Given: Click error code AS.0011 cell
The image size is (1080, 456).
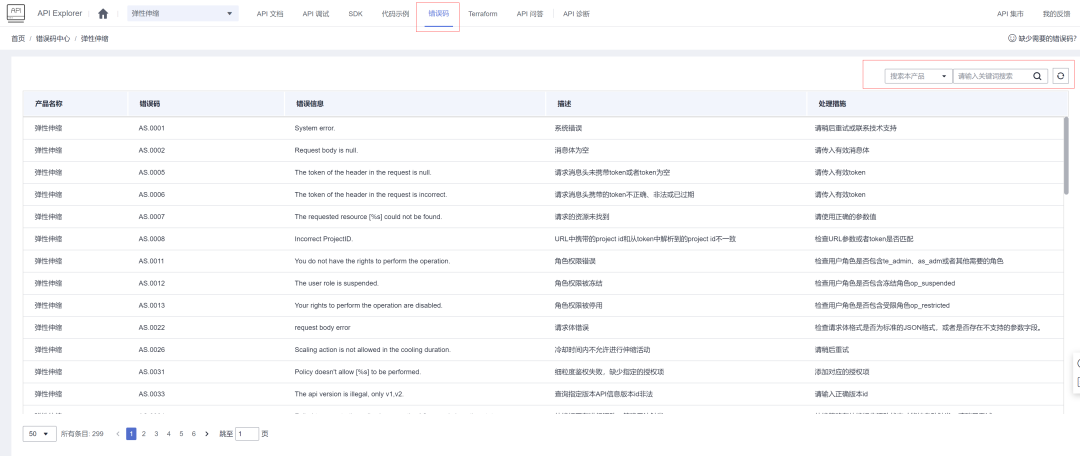Looking at the screenshot, I should [x=152, y=261].
